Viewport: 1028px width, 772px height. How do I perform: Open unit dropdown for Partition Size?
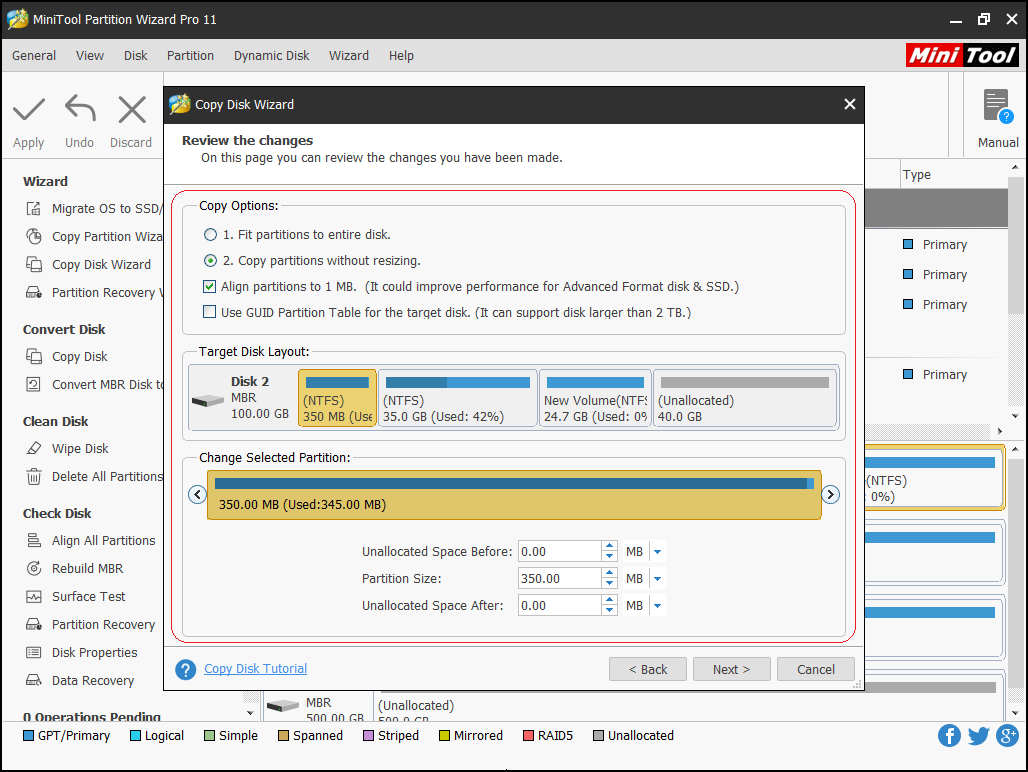pyautogui.click(x=657, y=579)
